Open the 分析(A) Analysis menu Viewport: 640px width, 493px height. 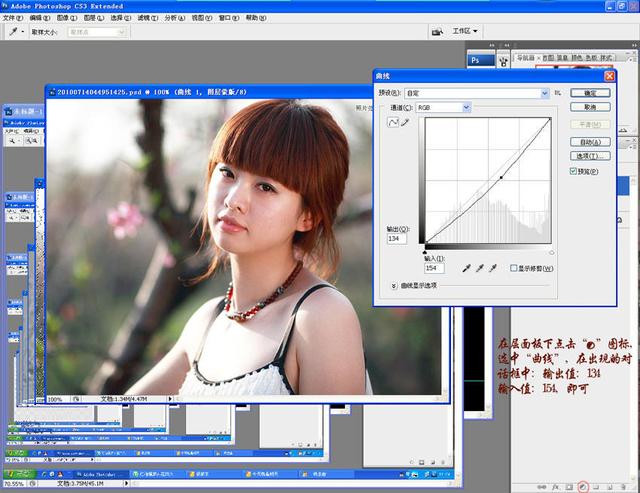coord(174,18)
